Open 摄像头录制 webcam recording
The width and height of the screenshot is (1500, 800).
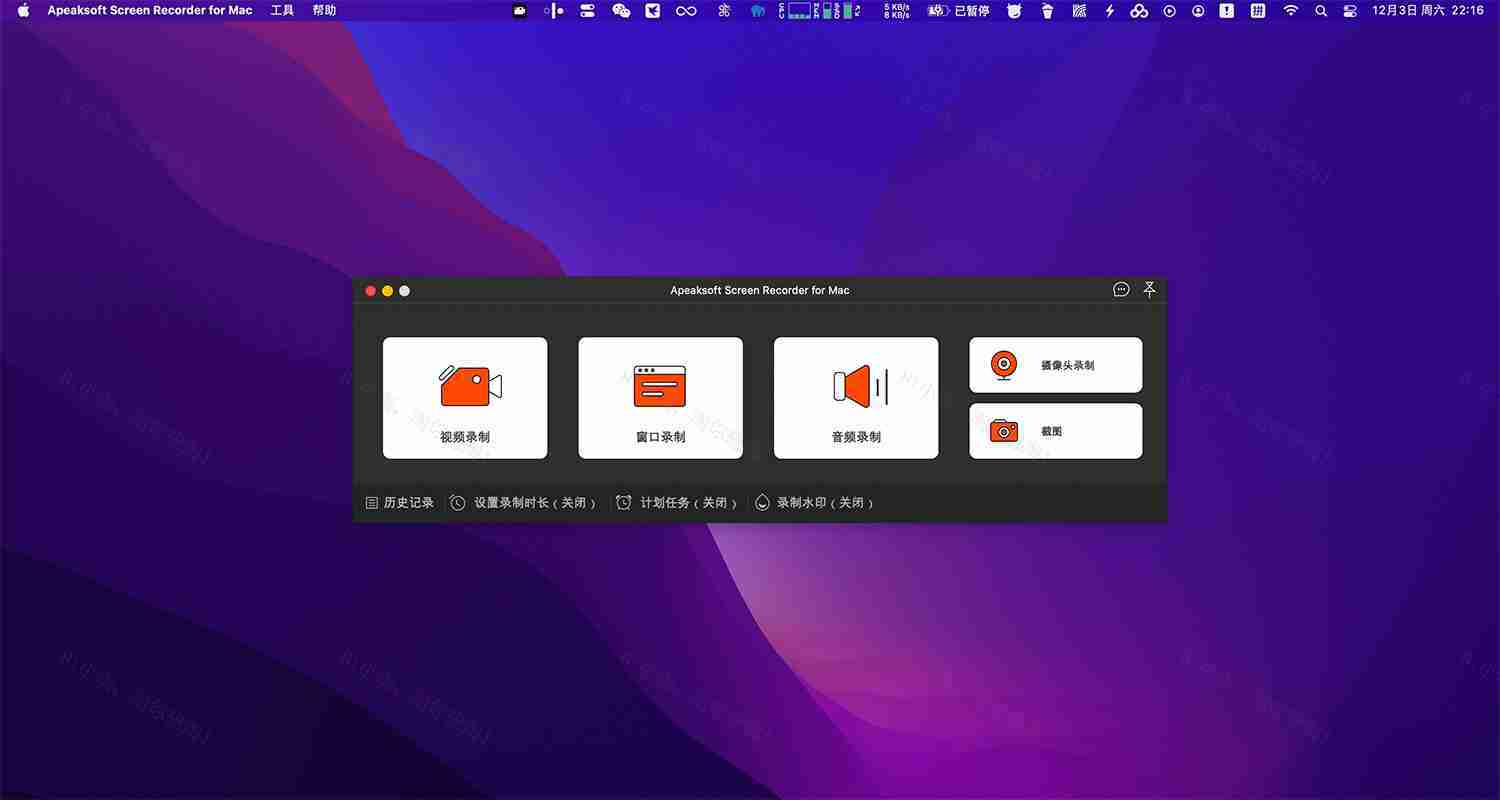click(1054, 364)
